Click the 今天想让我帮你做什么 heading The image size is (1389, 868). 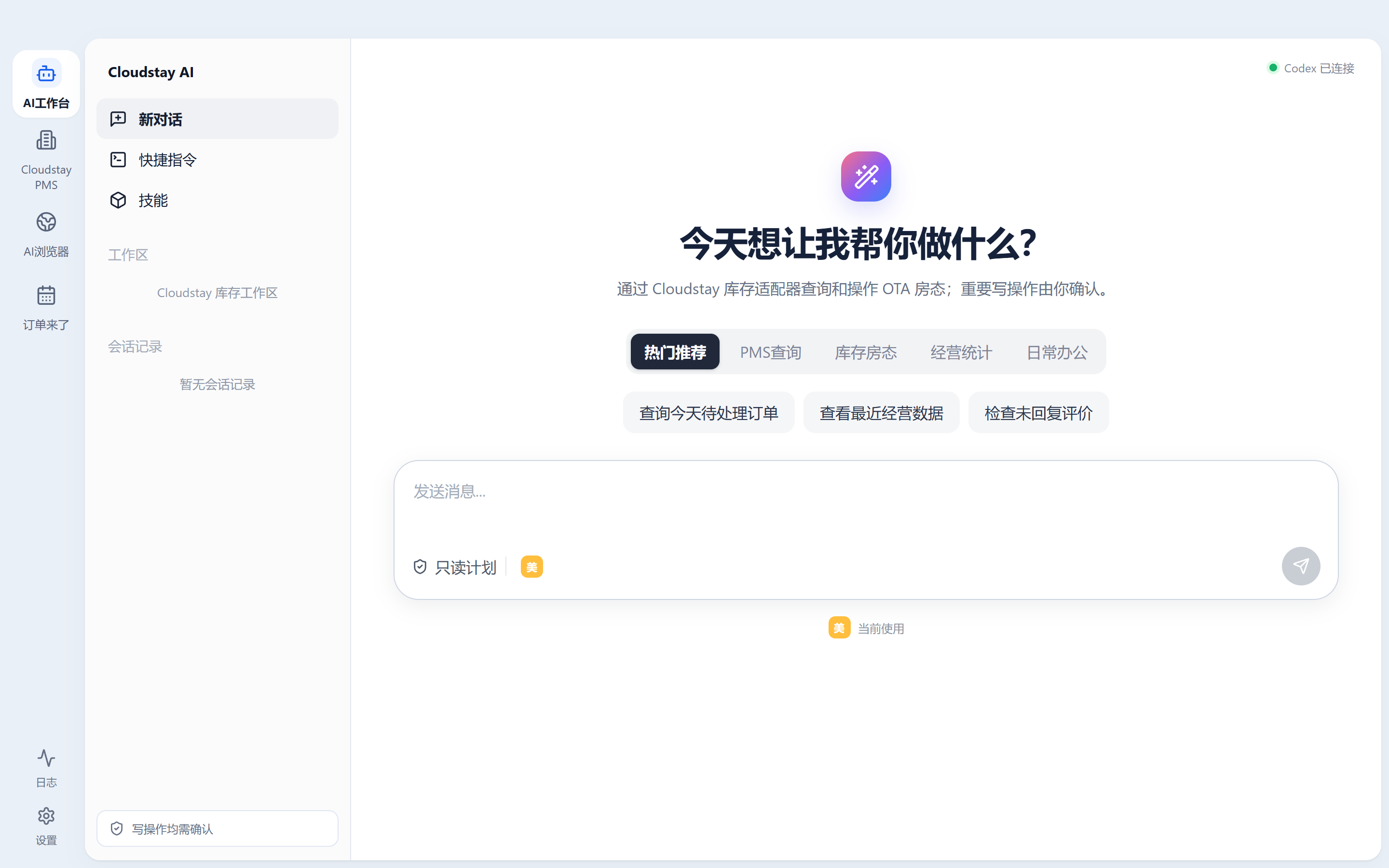click(858, 244)
